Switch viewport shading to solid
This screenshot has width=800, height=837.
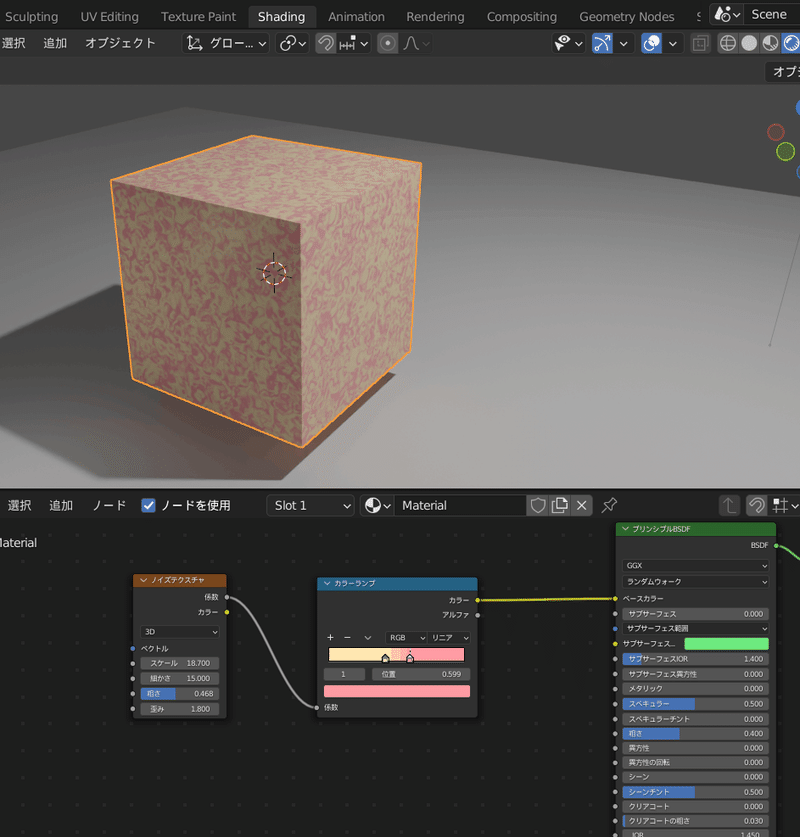(x=749, y=43)
